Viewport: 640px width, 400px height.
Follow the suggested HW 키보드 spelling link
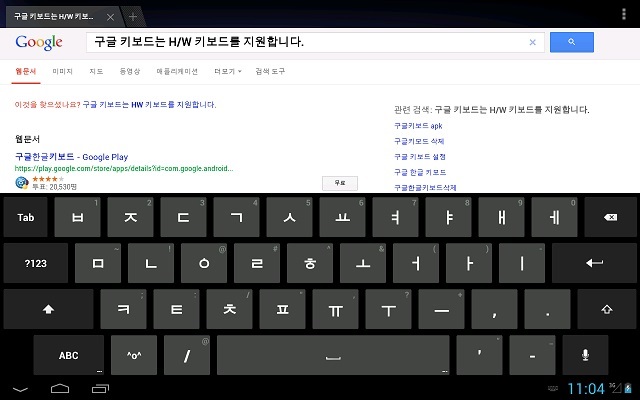149,104
